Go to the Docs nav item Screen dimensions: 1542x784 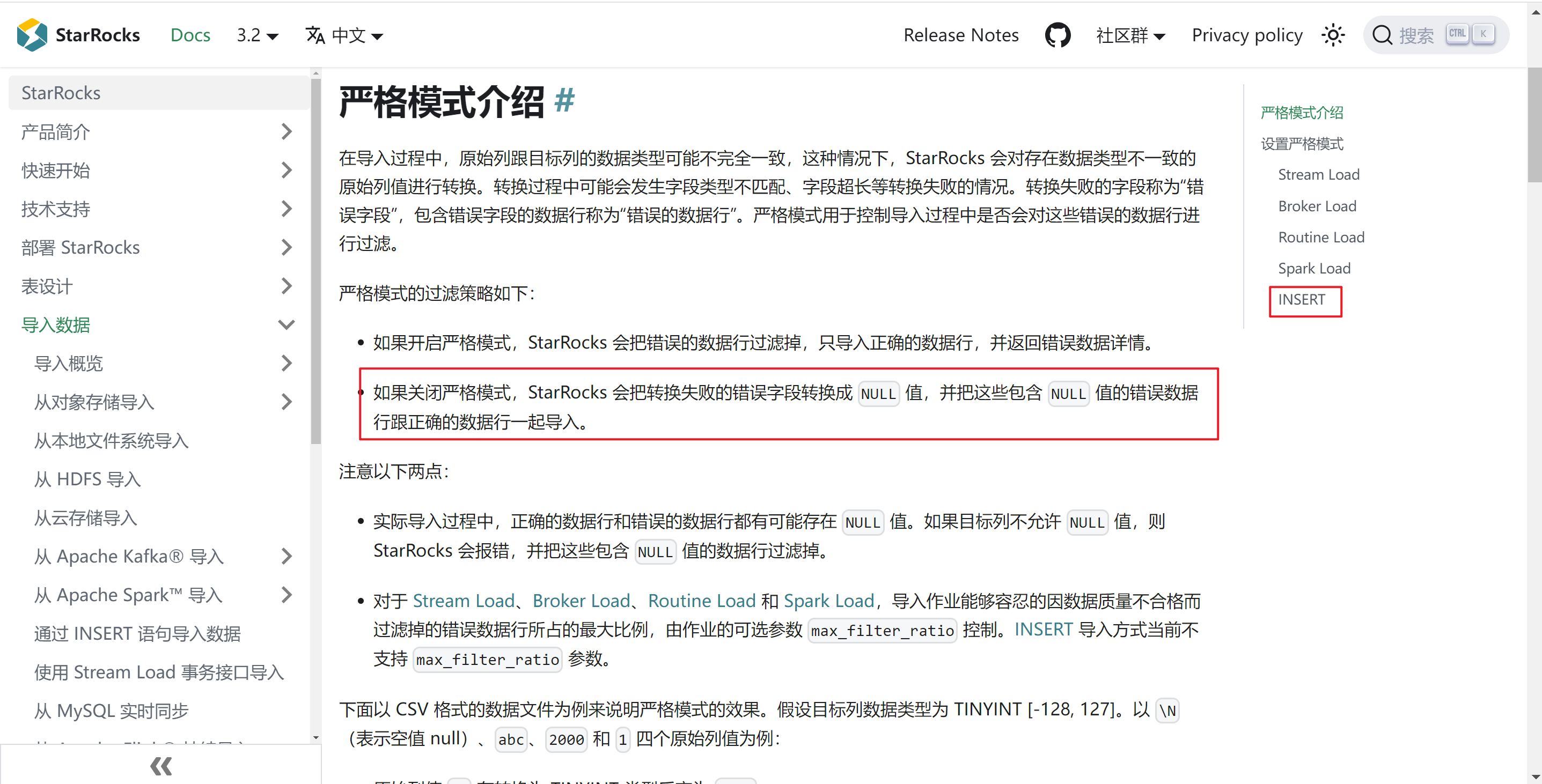(190, 35)
